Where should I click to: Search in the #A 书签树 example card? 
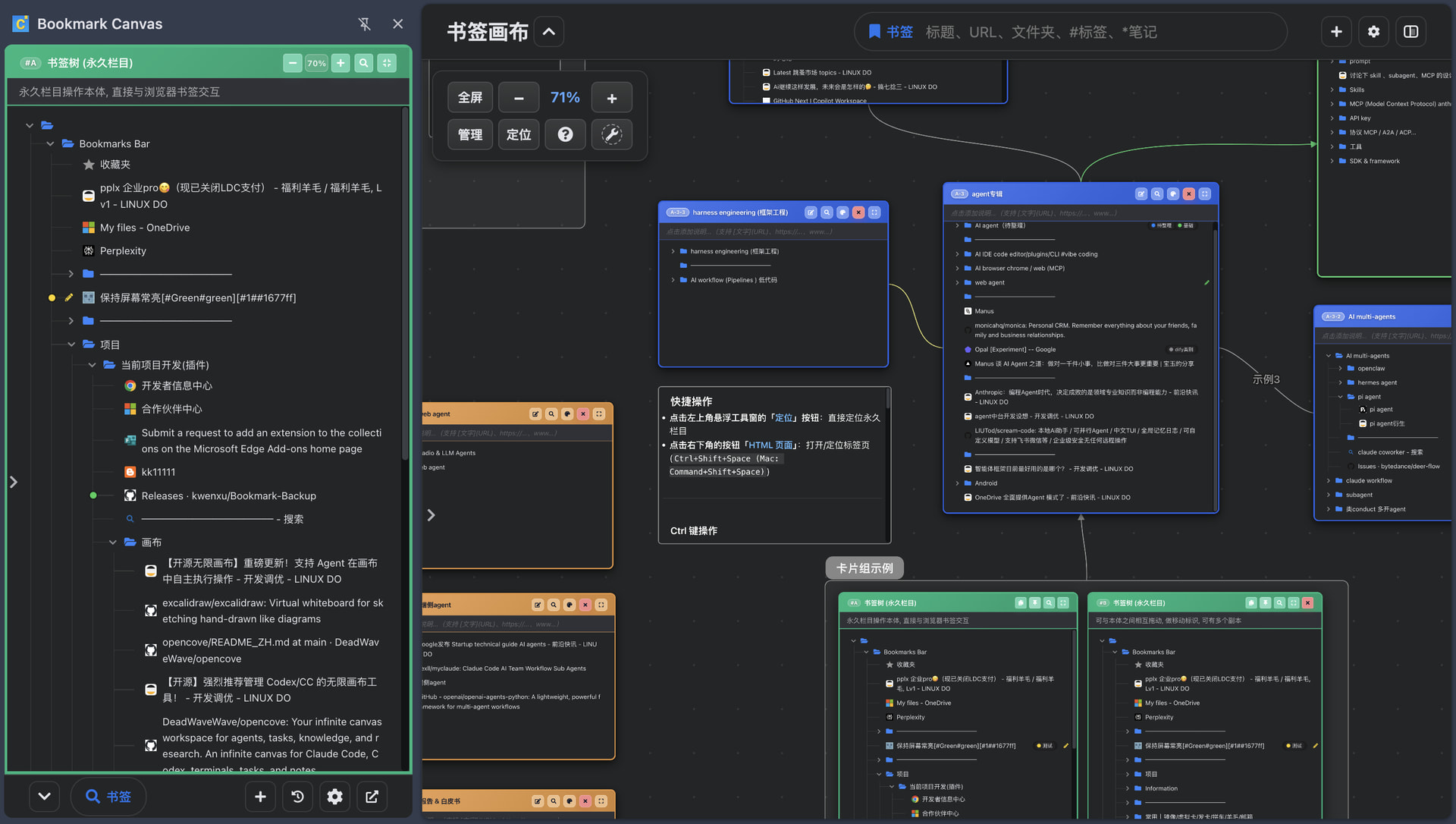(x=1050, y=603)
